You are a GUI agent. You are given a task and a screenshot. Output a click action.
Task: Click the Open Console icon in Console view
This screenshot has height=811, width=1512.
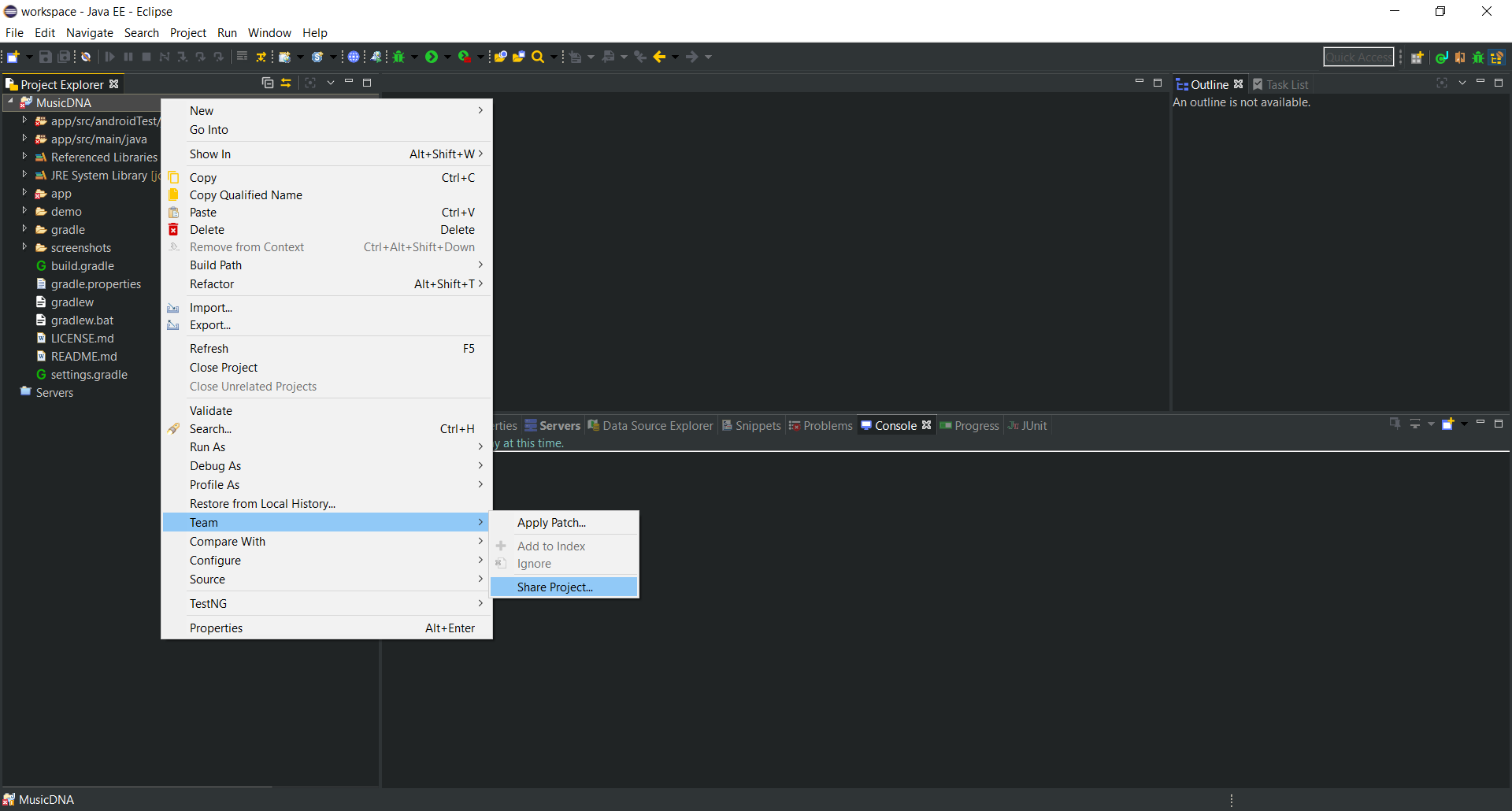pyautogui.click(x=1447, y=424)
